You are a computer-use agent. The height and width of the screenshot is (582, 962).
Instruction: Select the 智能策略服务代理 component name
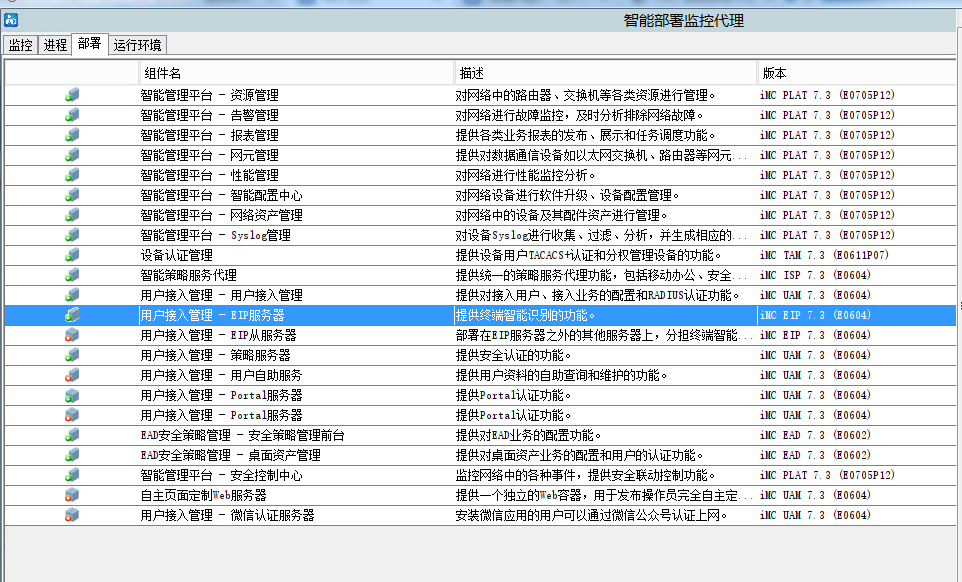click(x=188, y=275)
